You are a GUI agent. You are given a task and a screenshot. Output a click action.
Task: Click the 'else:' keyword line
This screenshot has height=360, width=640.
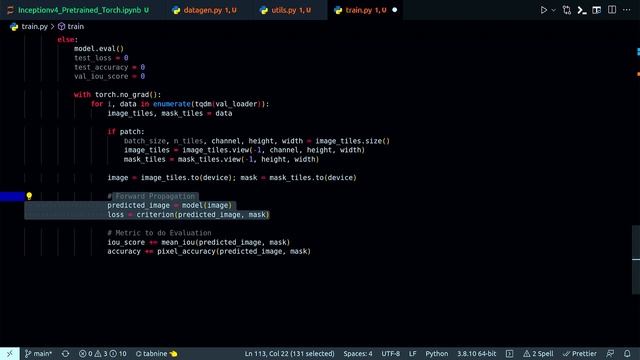tap(67, 40)
